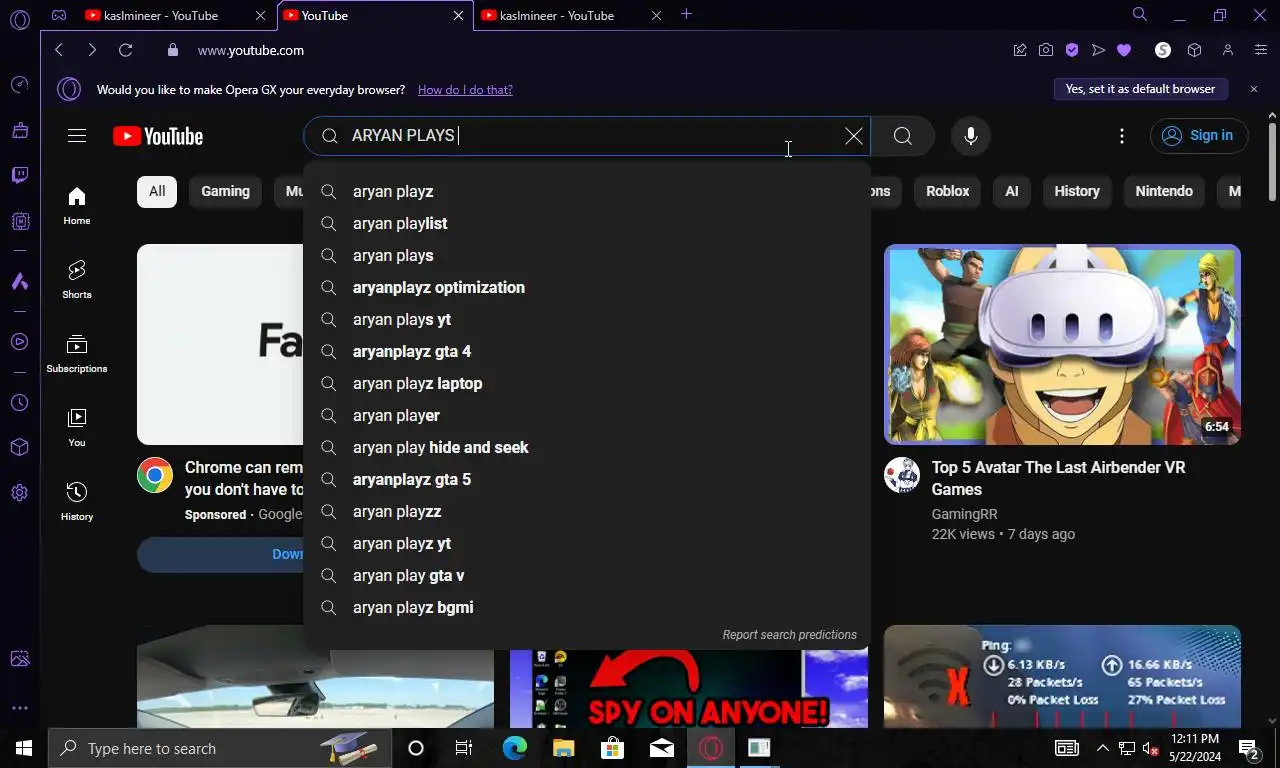Select the Gaming filter chip
Screen dimensions: 1280x768
[x=225, y=191]
